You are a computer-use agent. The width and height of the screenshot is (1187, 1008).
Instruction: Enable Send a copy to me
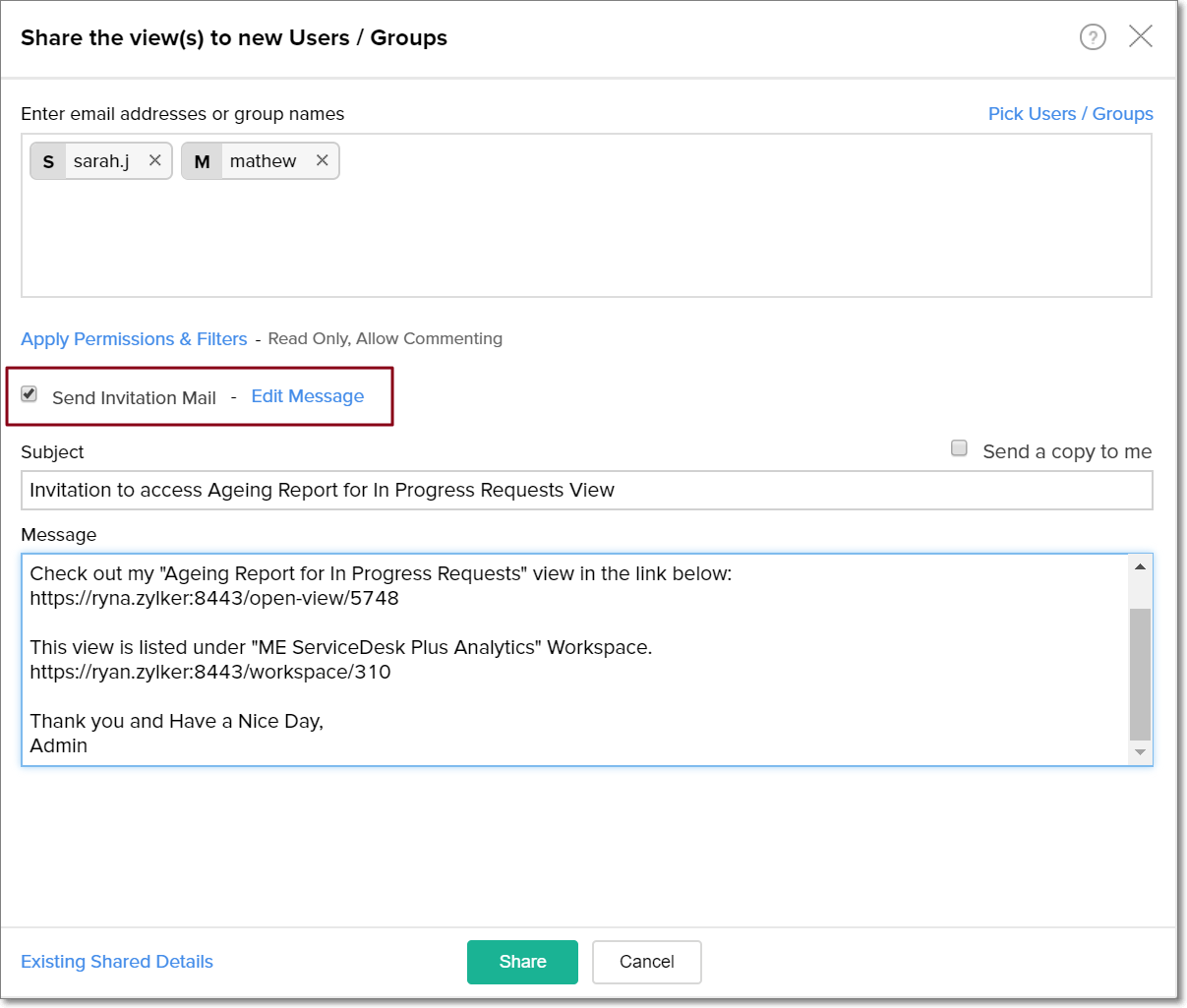[959, 448]
